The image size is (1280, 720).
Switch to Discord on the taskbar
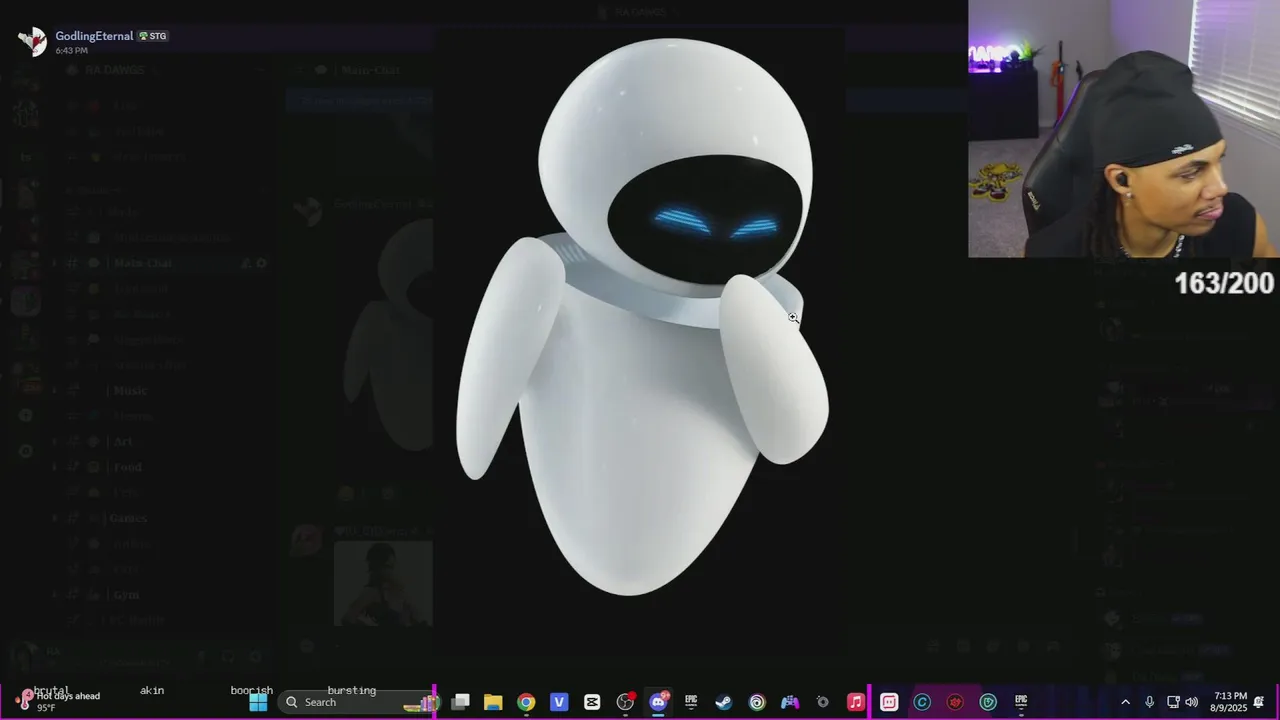(658, 702)
